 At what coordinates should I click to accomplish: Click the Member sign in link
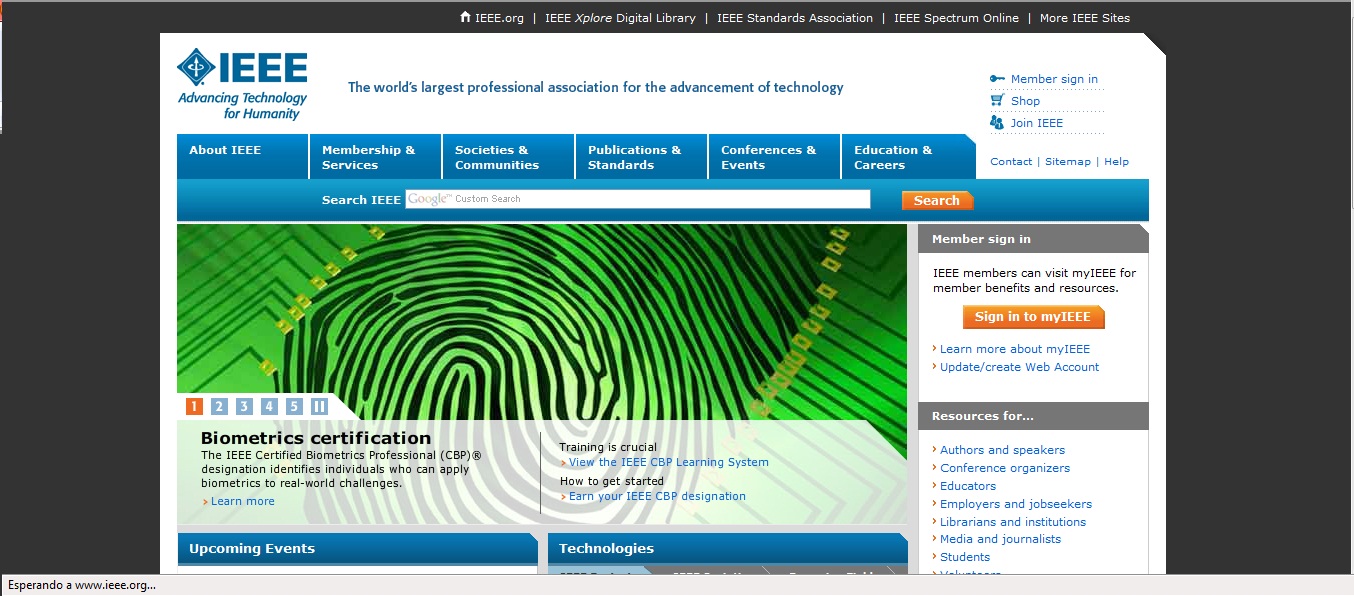click(x=1054, y=79)
